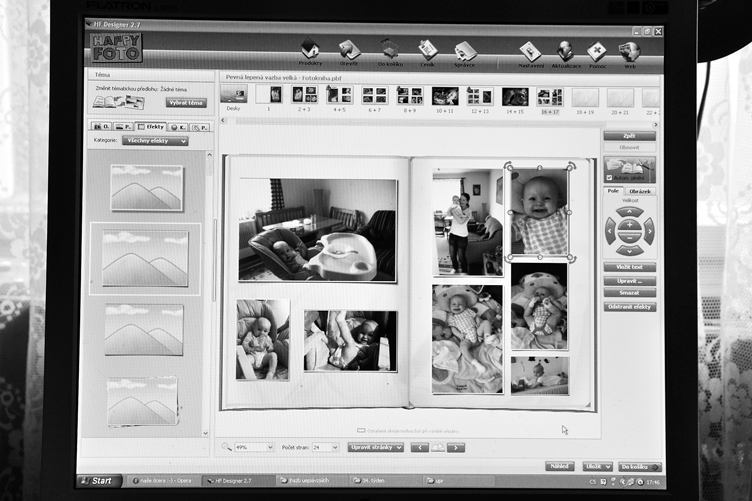Click the Aktualizace update icon
Image resolution: width=752 pixels, height=501 pixels.
[564, 52]
